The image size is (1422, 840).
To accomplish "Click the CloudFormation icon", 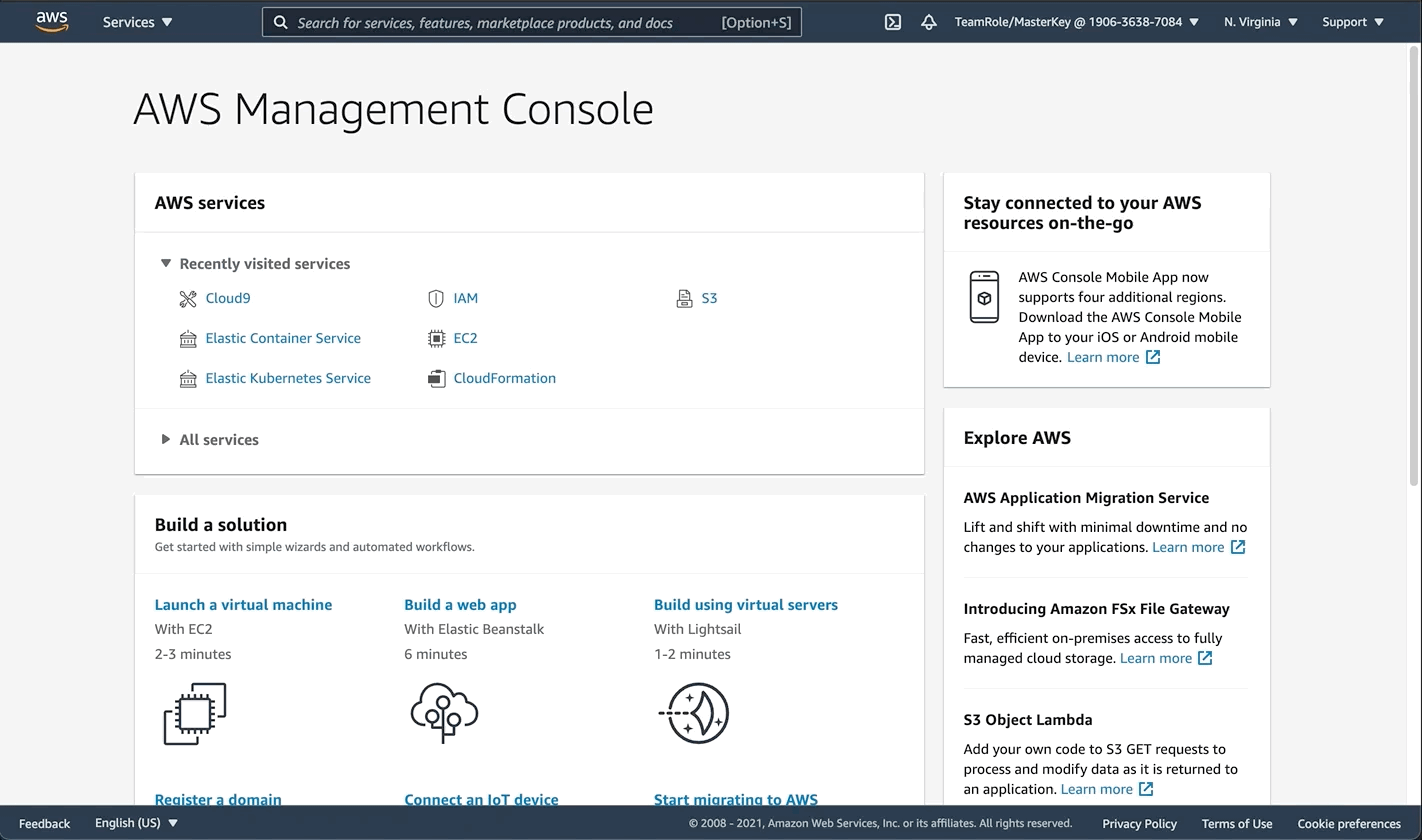I will tap(436, 378).
